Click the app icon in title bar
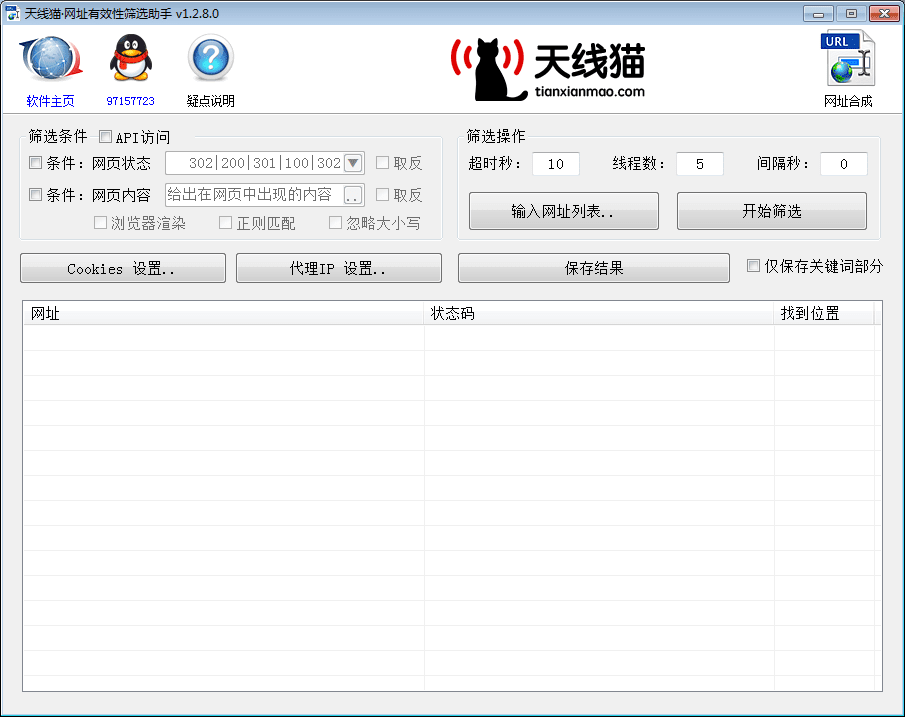 pos(12,13)
